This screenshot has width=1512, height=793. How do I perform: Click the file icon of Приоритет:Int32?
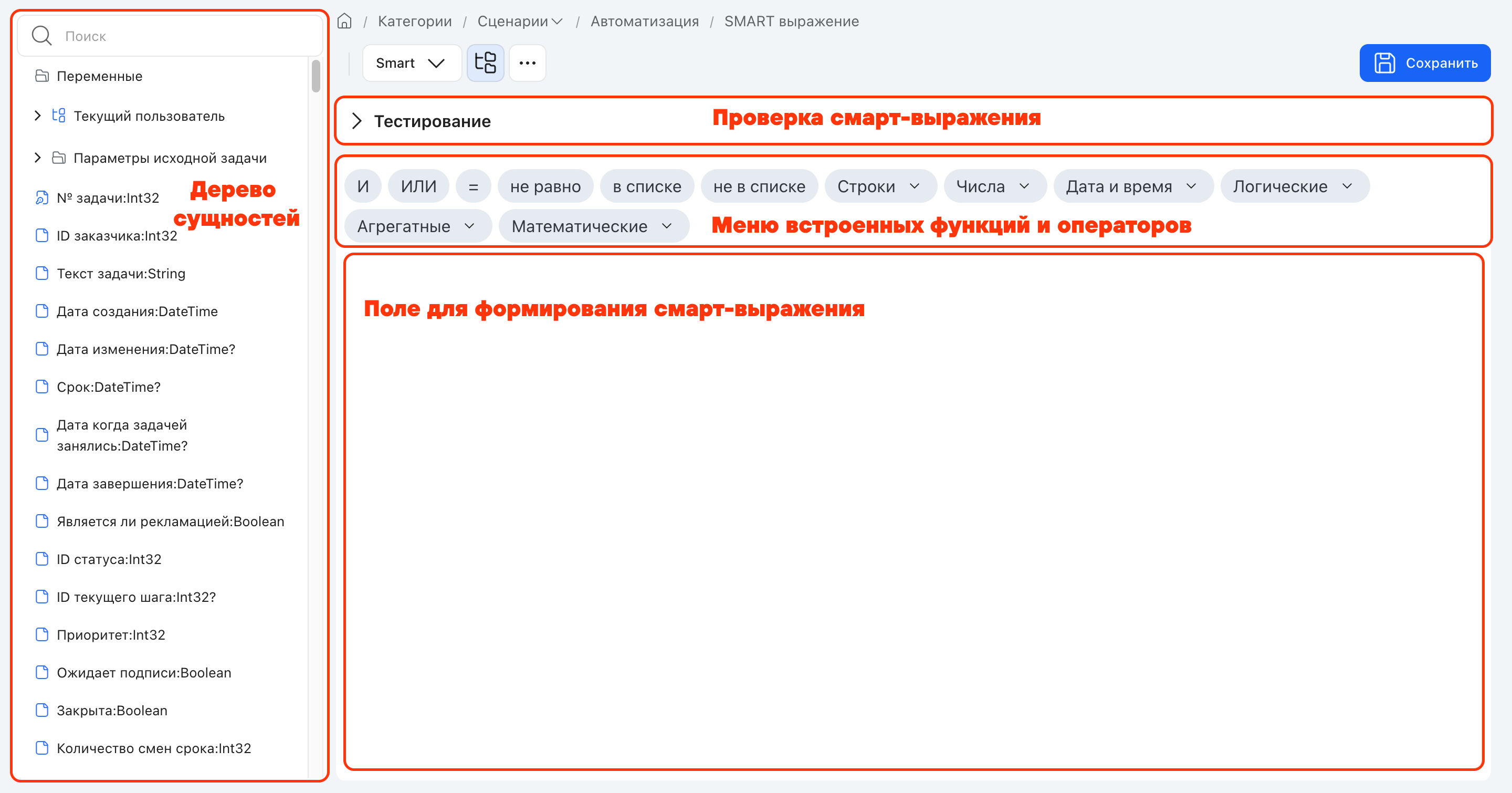click(41, 634)
